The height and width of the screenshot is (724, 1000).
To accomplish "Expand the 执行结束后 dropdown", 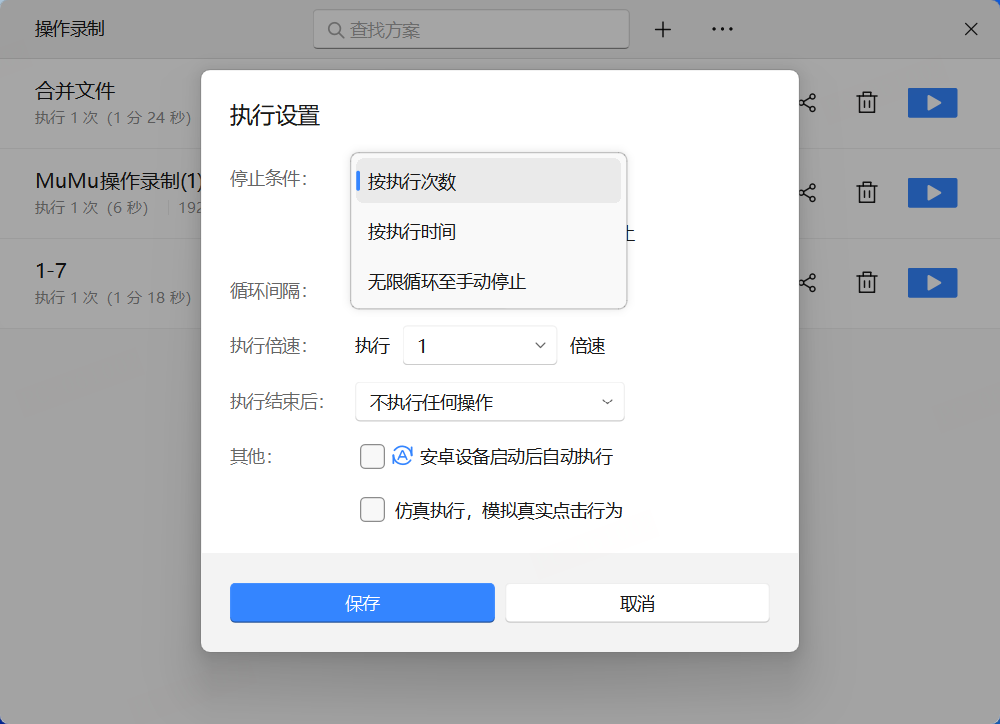I will (x=490, y=402).
